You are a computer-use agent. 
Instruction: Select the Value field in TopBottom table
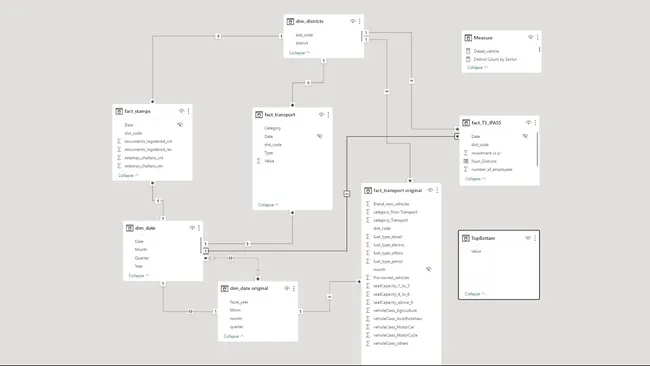point(476,251)
